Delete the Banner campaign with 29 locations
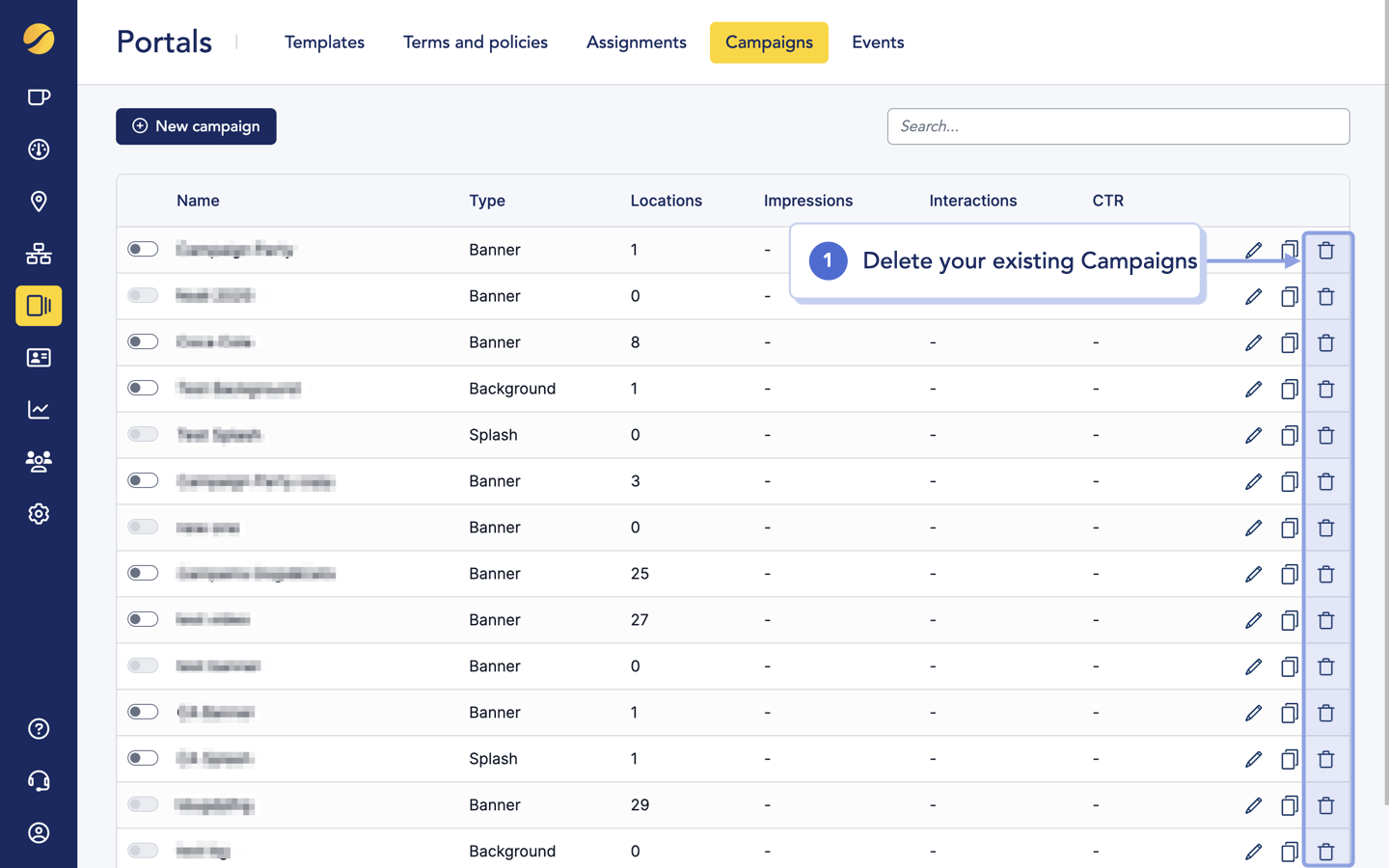The height and width of the screenshot is (868, 1389). coord(1326,805)
